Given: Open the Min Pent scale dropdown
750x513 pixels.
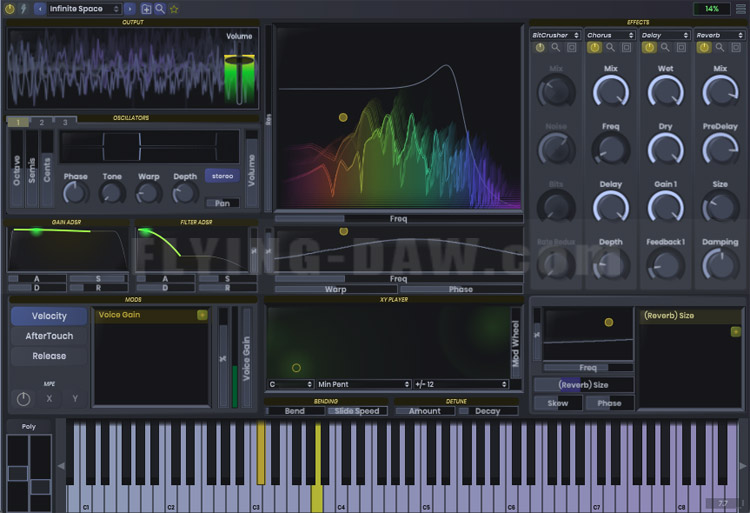Looking at the screenshot, I should [364, 384].
